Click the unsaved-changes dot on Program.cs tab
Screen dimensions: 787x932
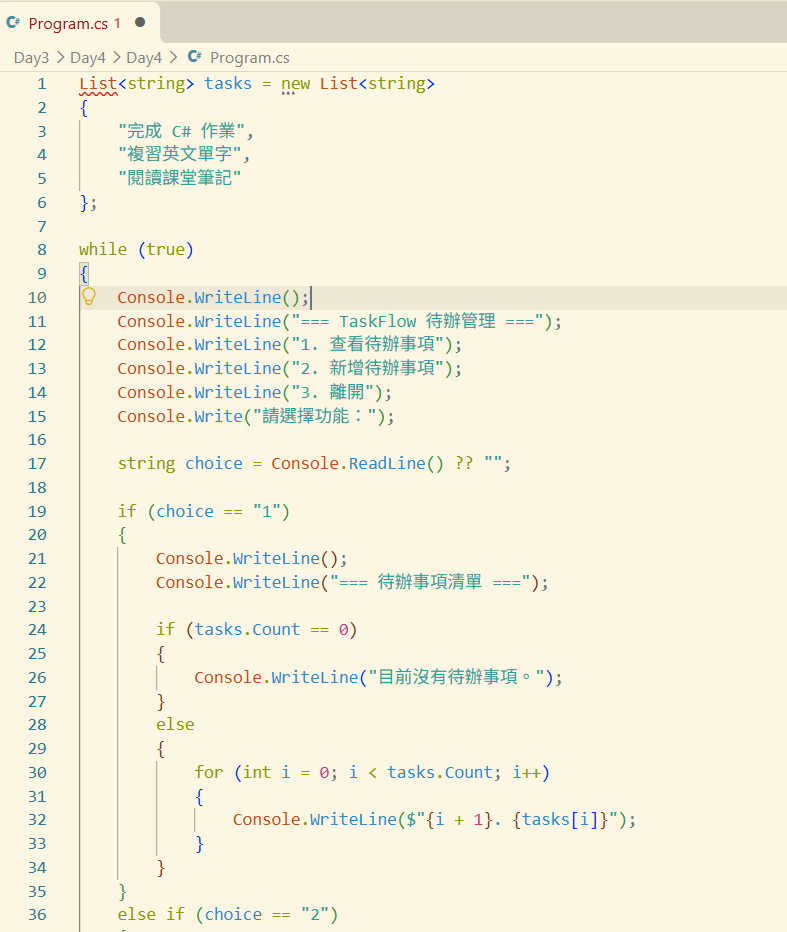140,23
